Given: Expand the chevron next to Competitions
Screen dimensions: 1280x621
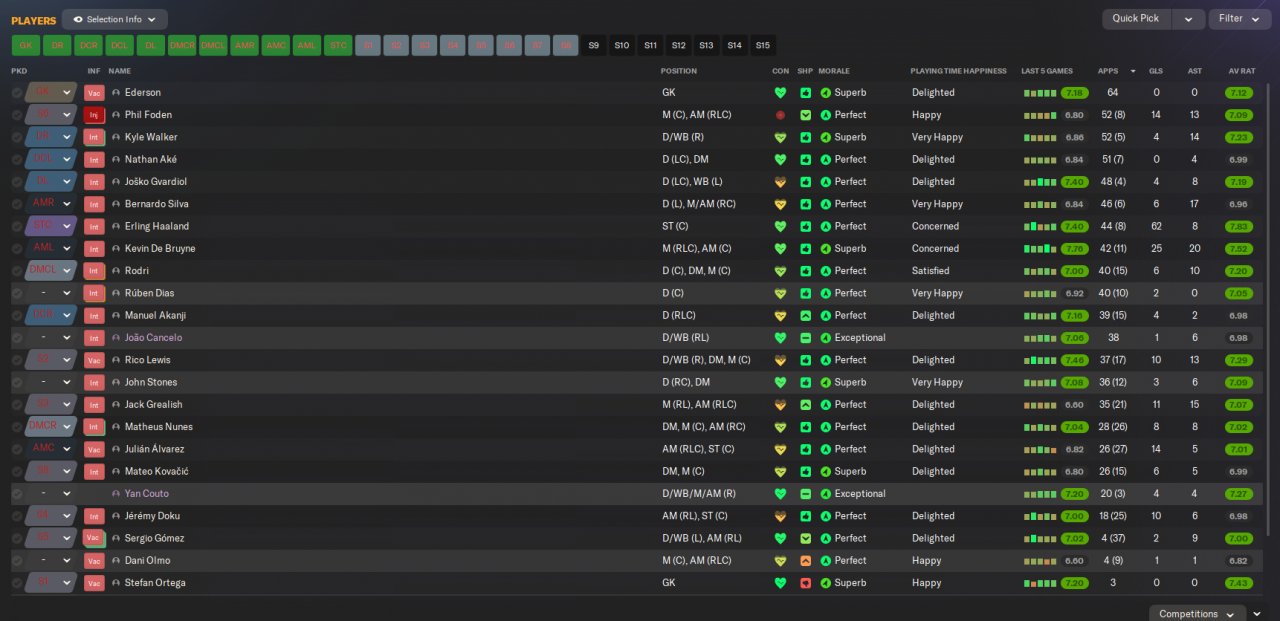Looking at the screenshot, I should point(1257,614).
